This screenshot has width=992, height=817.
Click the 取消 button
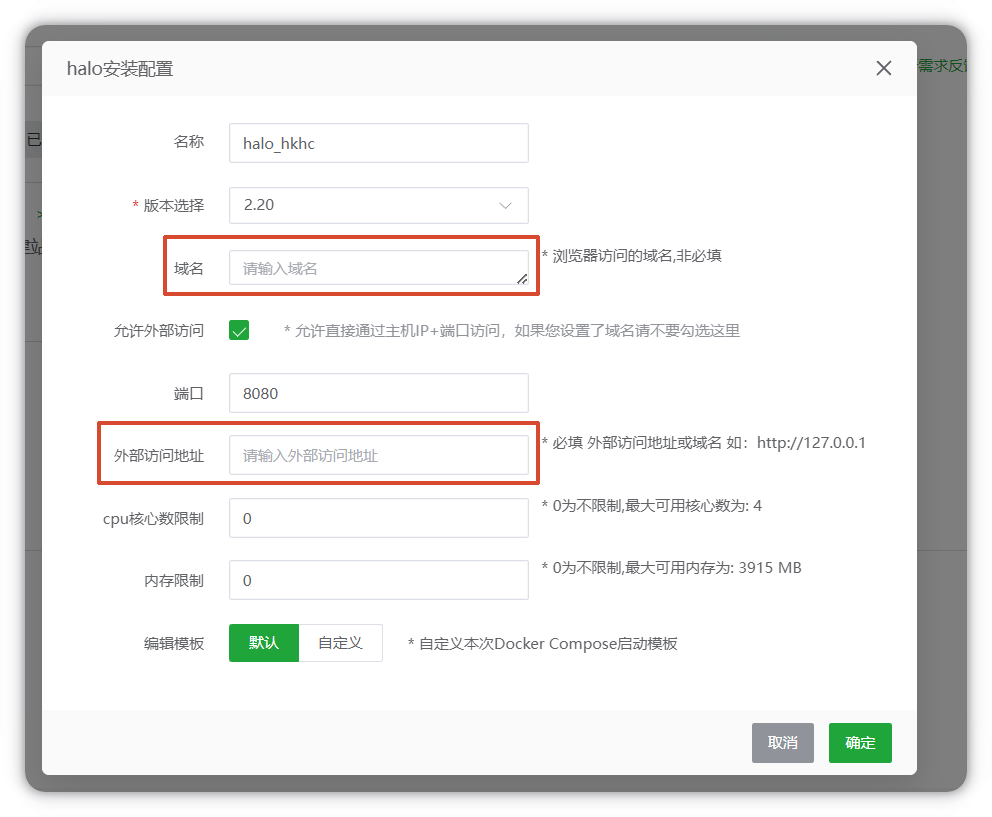(x=783, y=743)
